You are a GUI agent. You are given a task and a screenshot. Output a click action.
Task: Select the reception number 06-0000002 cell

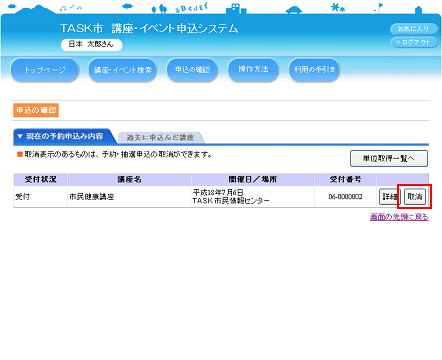345,197
